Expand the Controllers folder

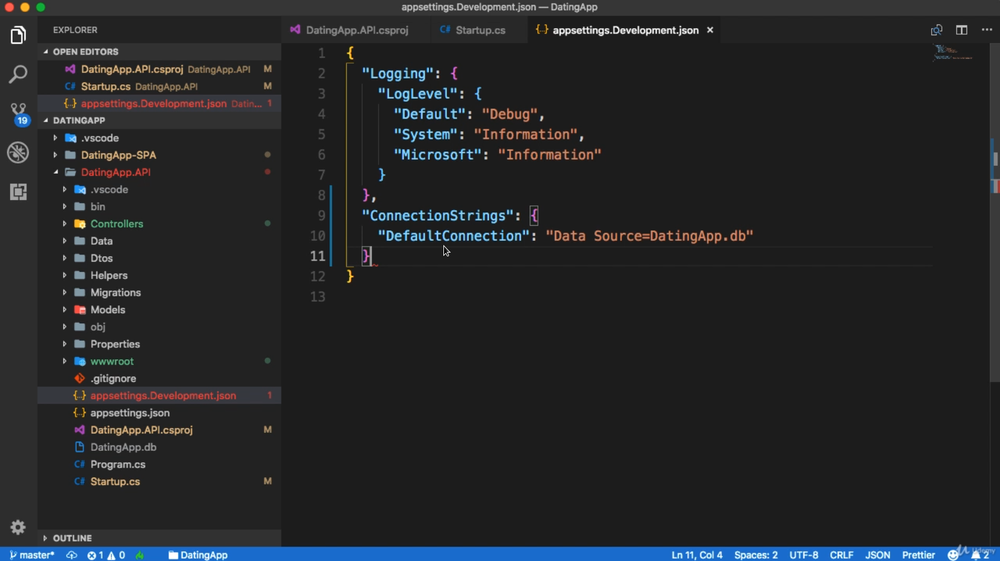pyautogui.click(x=159, y=224)
